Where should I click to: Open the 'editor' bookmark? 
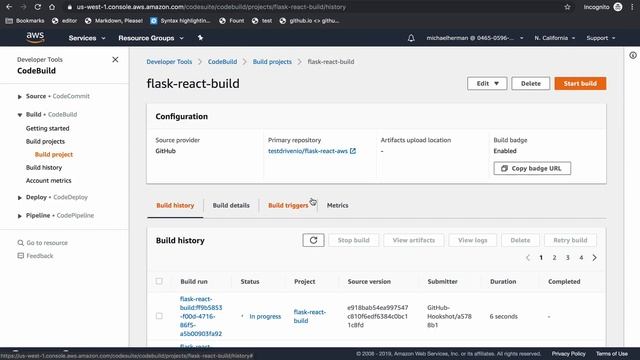tap(64, 20)
